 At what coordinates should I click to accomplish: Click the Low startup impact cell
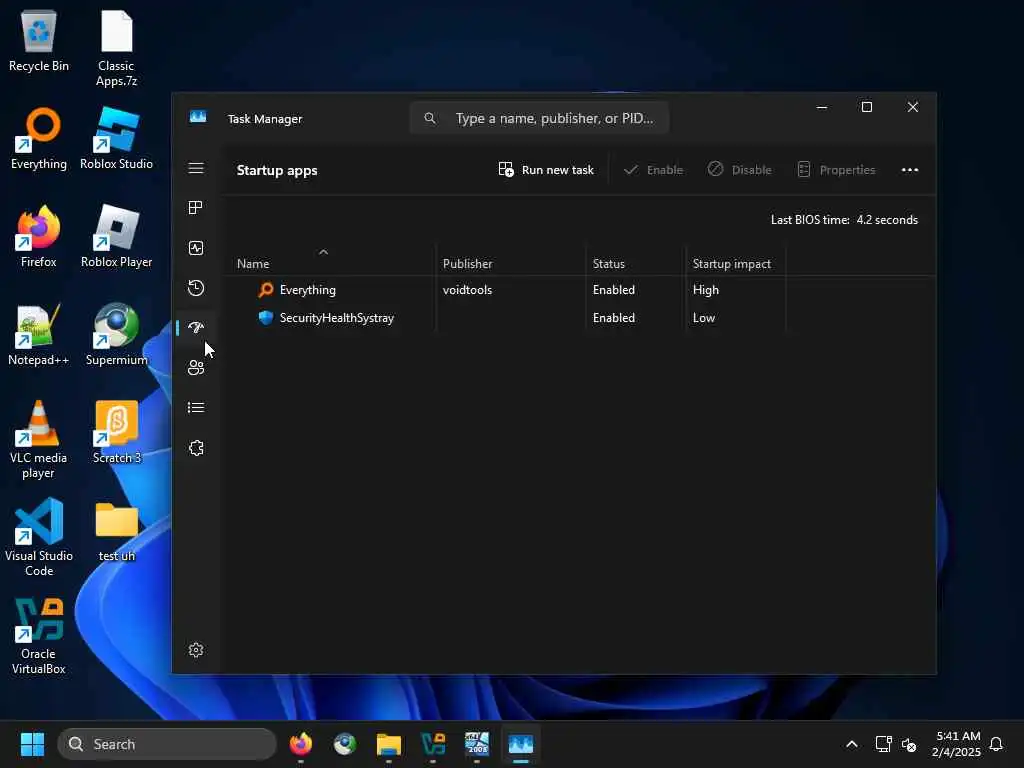click(704, 318)
